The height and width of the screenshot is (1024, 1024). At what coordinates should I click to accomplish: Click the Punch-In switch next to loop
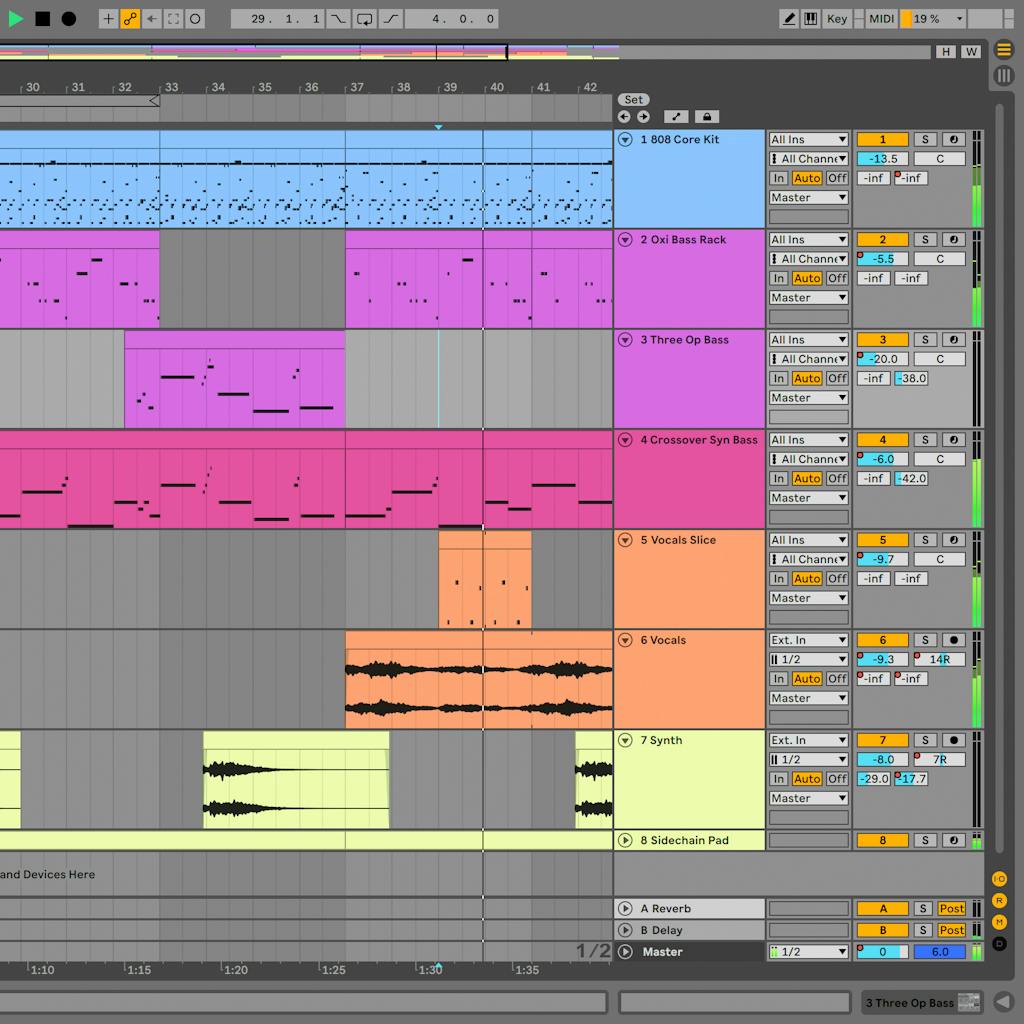pyautogui.click(x=337, y=18)
